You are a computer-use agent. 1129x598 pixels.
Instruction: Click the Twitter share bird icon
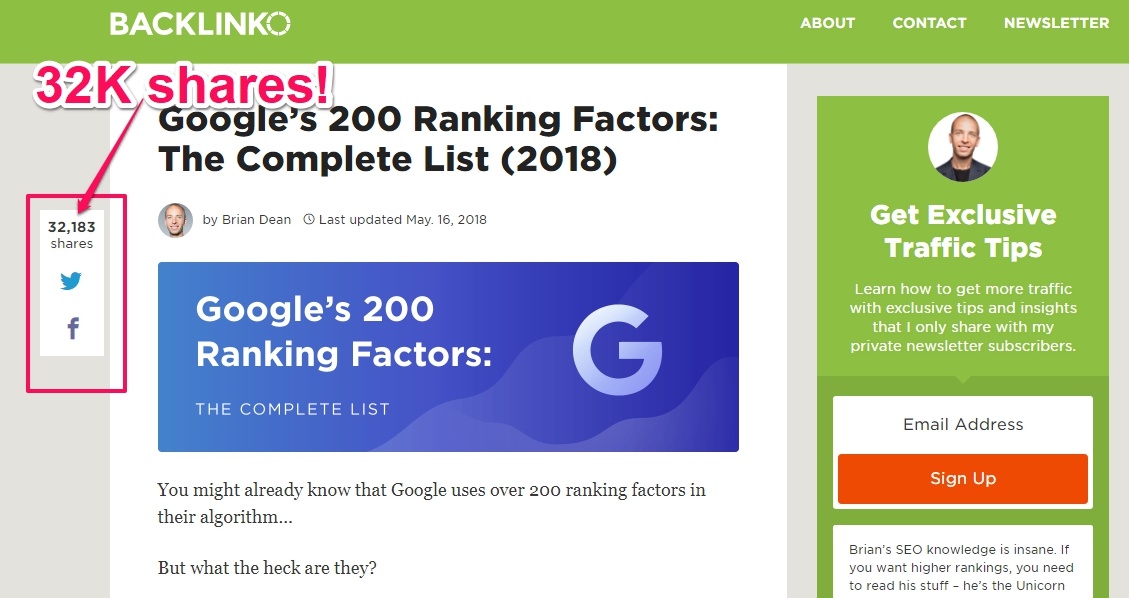point(71,281)
